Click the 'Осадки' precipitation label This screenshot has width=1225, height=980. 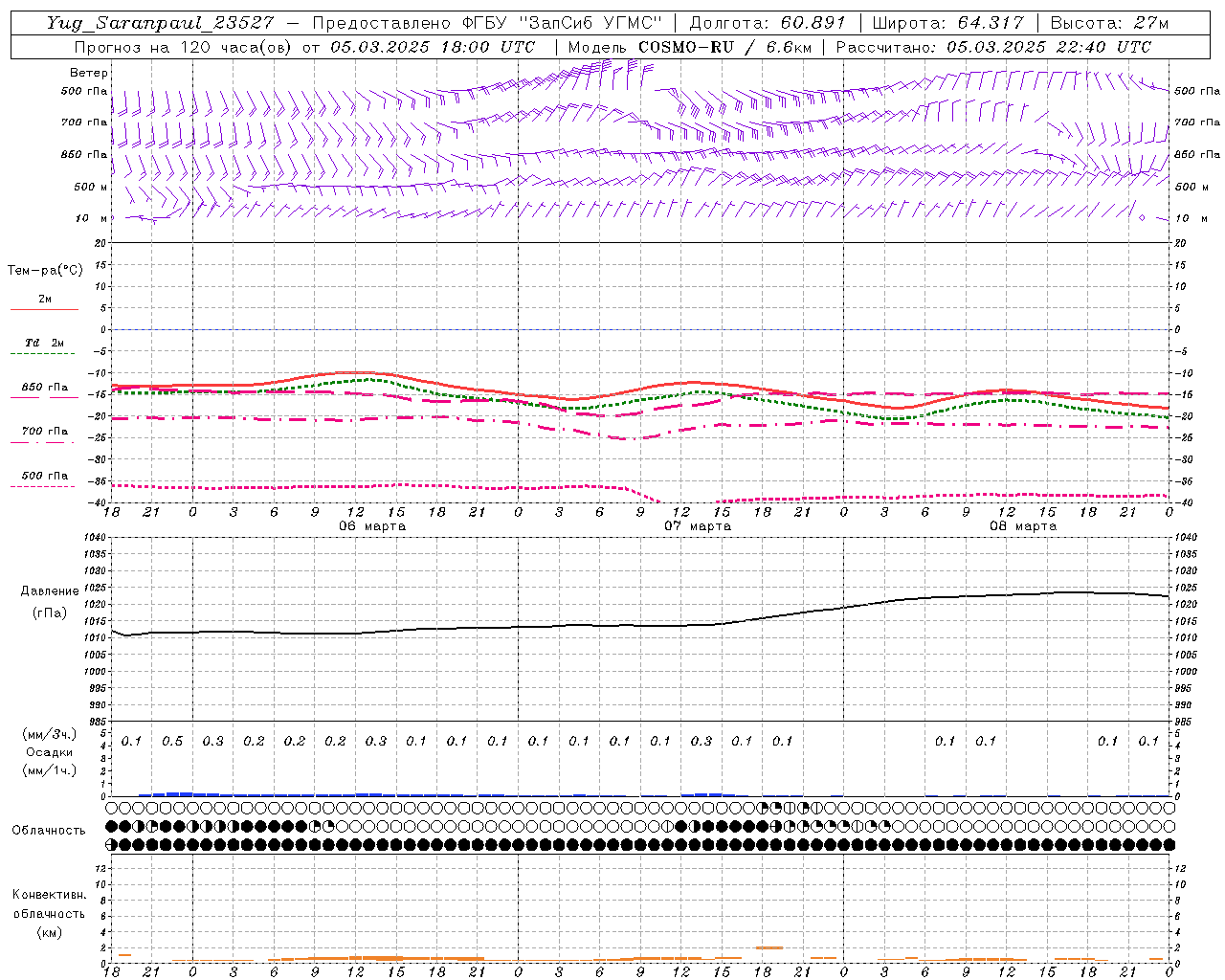coord(50,752)
